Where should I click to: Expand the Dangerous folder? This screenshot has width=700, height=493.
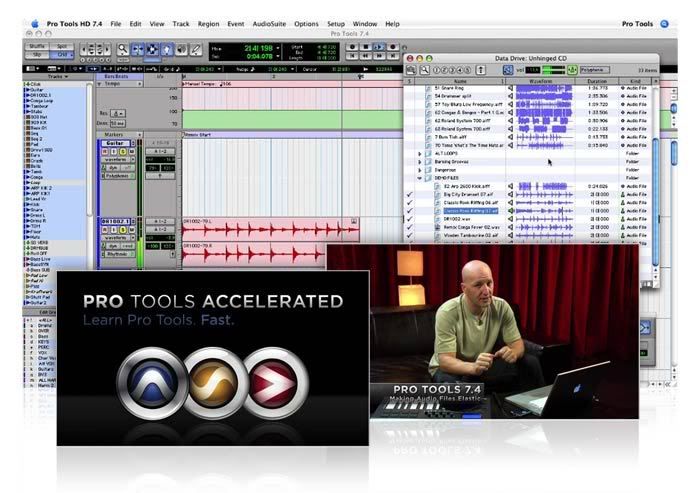point(420,170)
